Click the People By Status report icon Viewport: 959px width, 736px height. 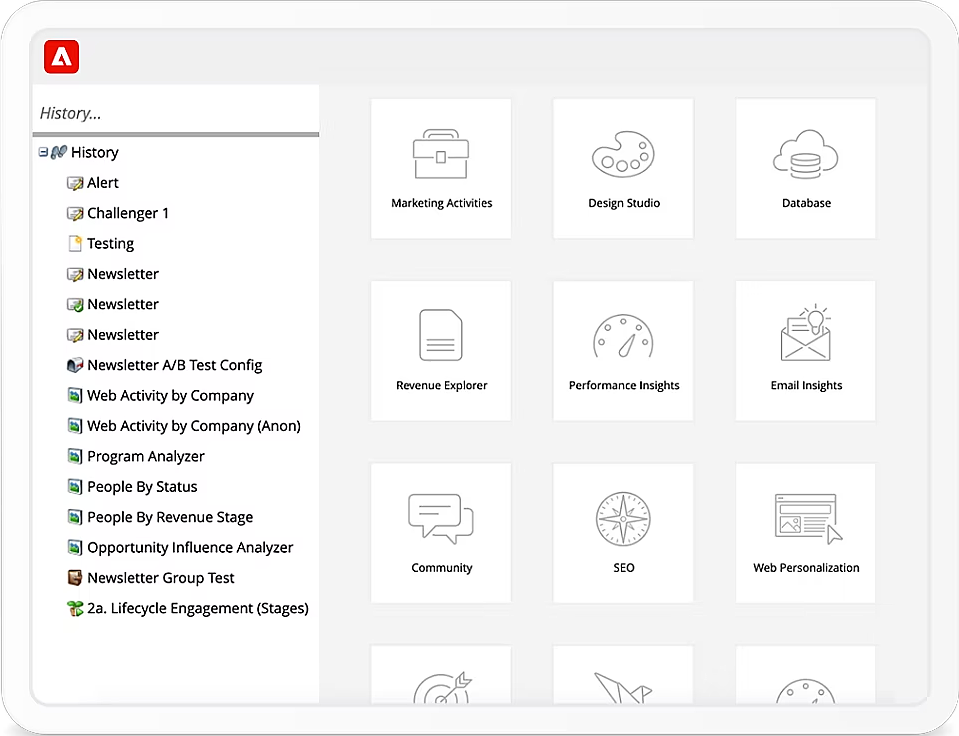(x=75, y=487)
